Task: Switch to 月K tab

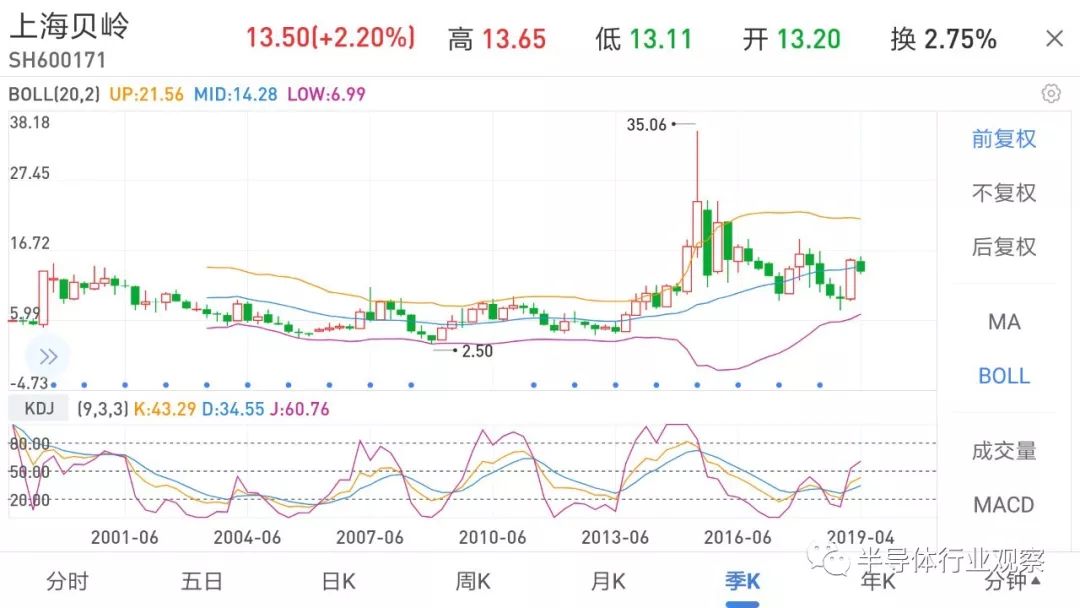Action: click(608, 582)
